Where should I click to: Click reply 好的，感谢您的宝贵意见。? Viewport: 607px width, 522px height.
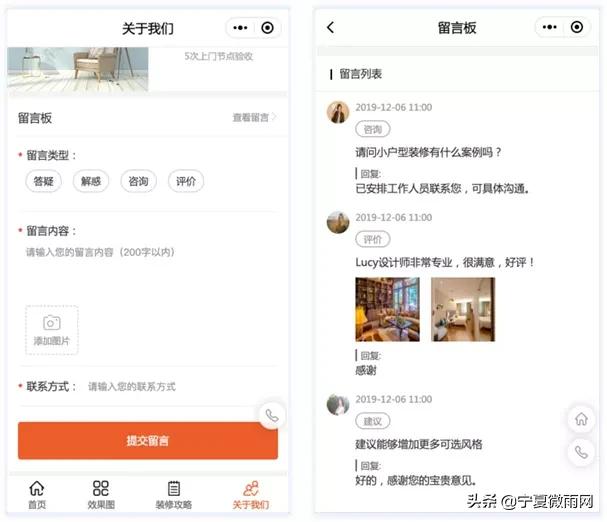point(416,481)
